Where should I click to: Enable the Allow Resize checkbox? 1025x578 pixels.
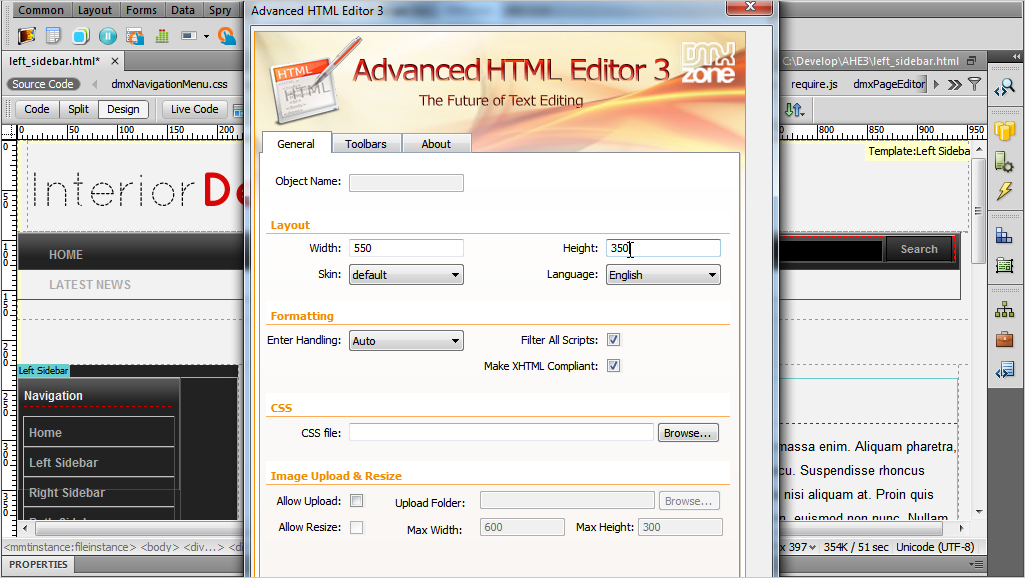pos(356,527)
